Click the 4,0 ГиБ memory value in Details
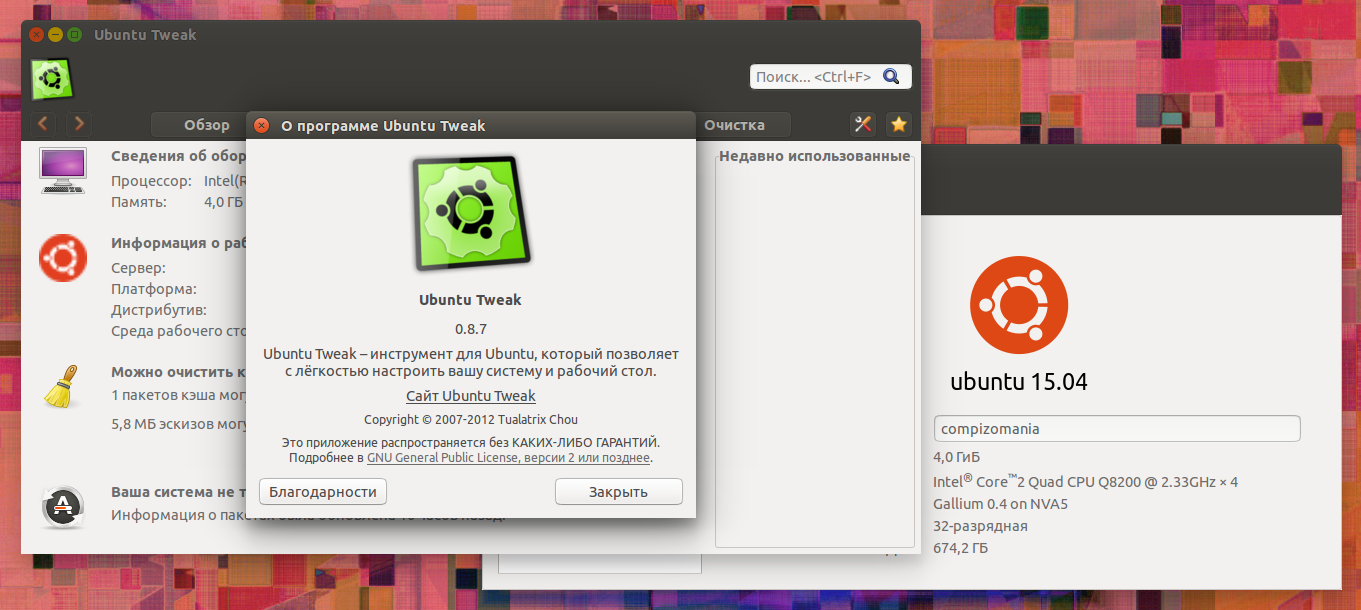Viewport: 1361px width, 610px height. pos(955,457)
